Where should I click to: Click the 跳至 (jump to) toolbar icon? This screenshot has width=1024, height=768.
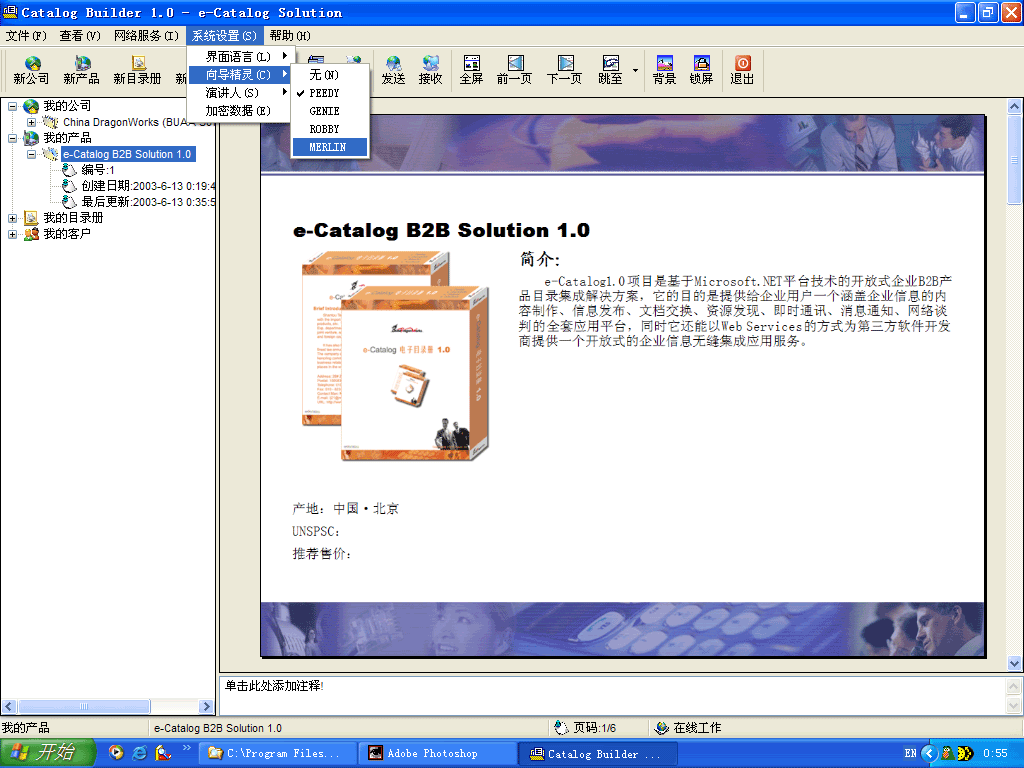[610, 70]
